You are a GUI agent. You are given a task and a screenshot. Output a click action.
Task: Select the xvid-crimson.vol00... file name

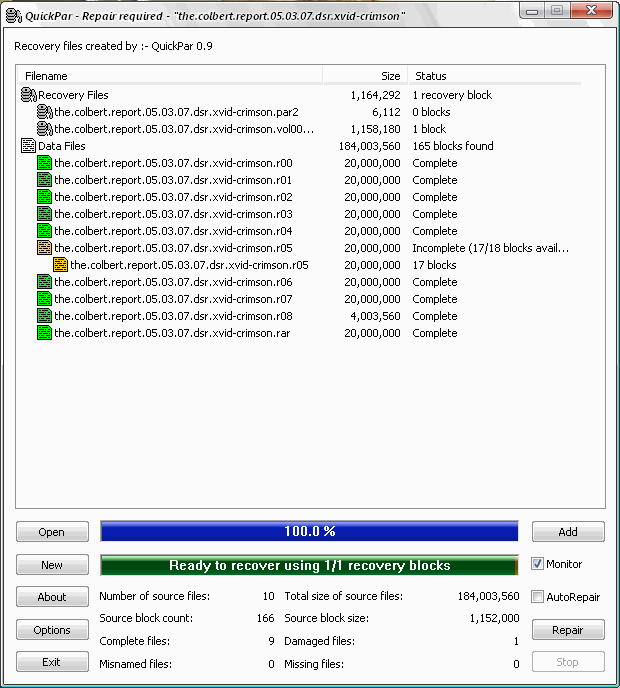coord(184,129)
